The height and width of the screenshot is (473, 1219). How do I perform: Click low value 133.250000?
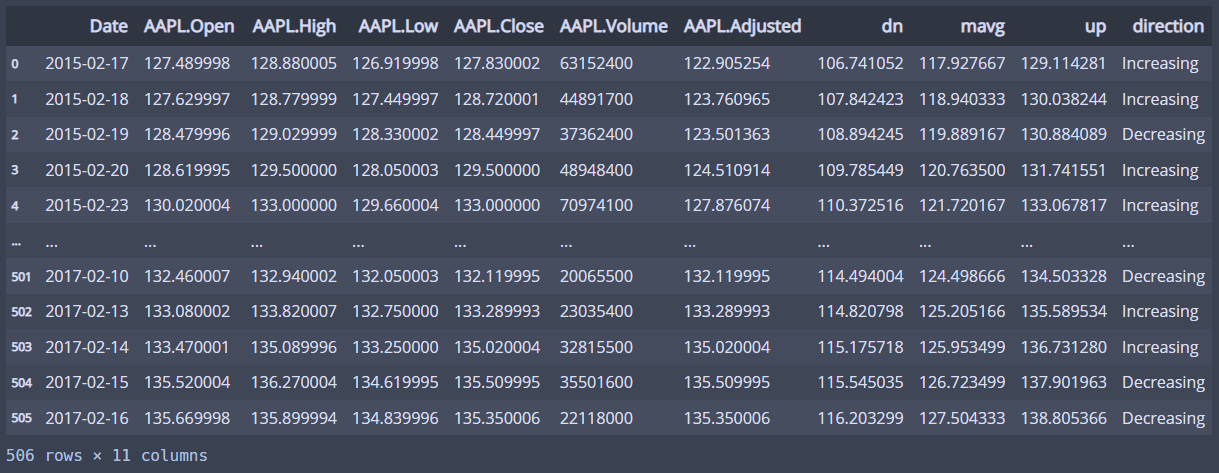coord(395,347)
